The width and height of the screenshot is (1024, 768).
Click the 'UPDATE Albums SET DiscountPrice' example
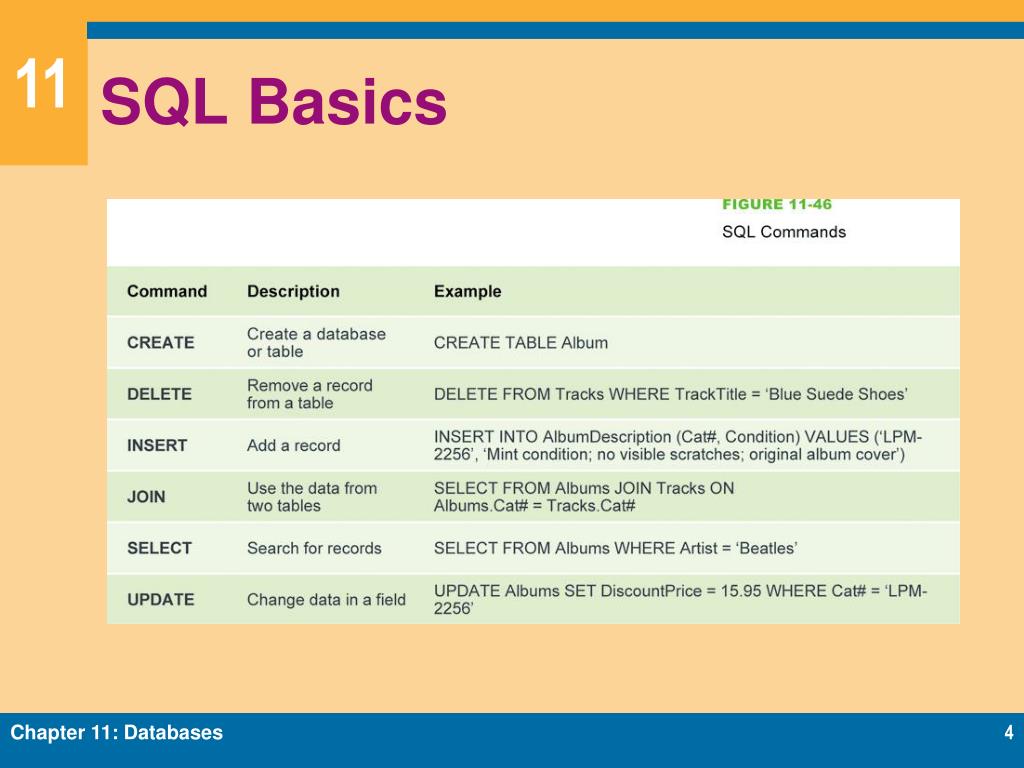[x=680, y=600]
